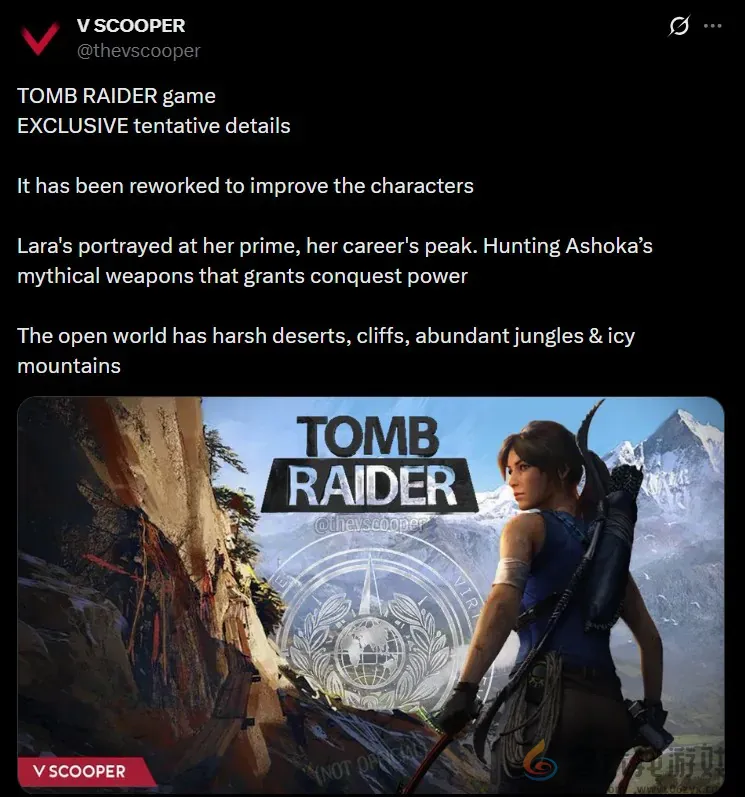Visit the @thevscooper handle link

point(139,50)
